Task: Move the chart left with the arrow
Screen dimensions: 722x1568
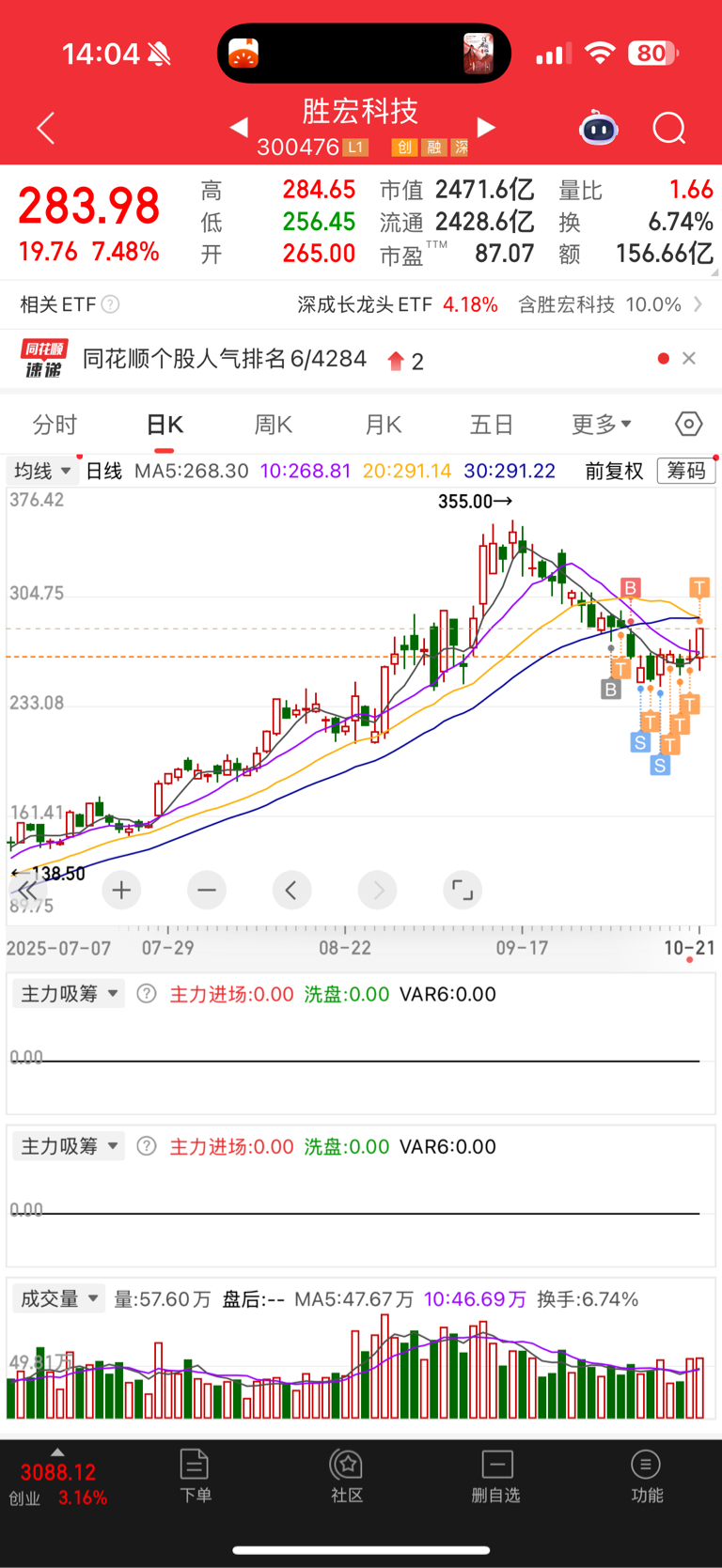Action: coord(291,890)
